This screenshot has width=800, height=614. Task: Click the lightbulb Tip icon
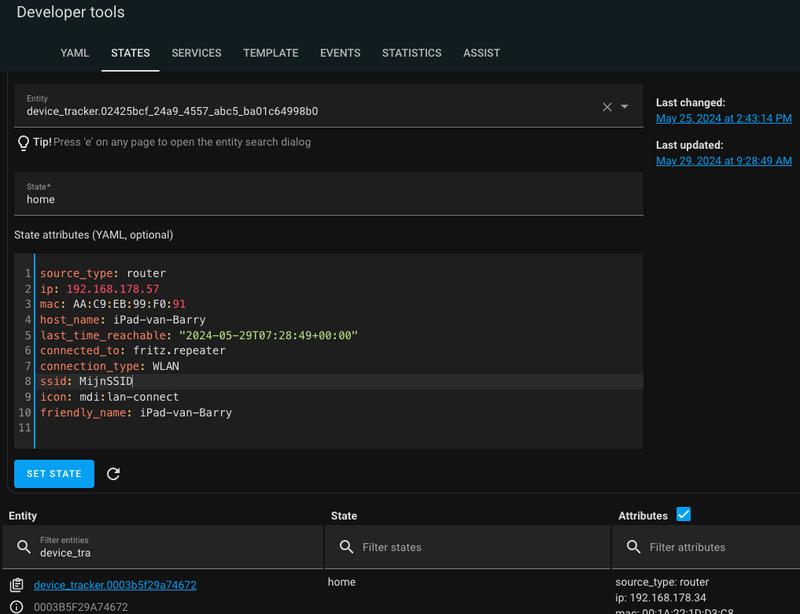pos(23,143)
